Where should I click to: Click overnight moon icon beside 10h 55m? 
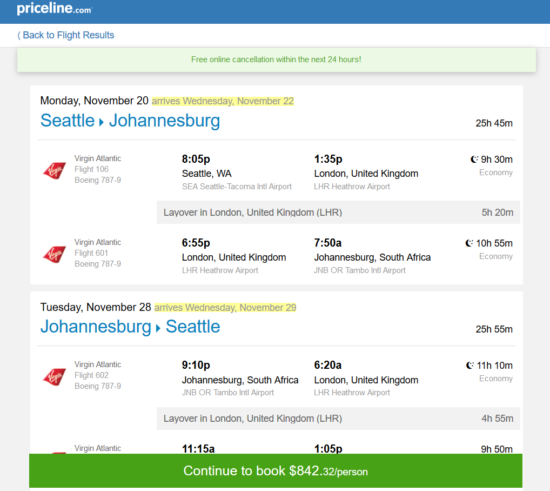[x=469, y=243]
